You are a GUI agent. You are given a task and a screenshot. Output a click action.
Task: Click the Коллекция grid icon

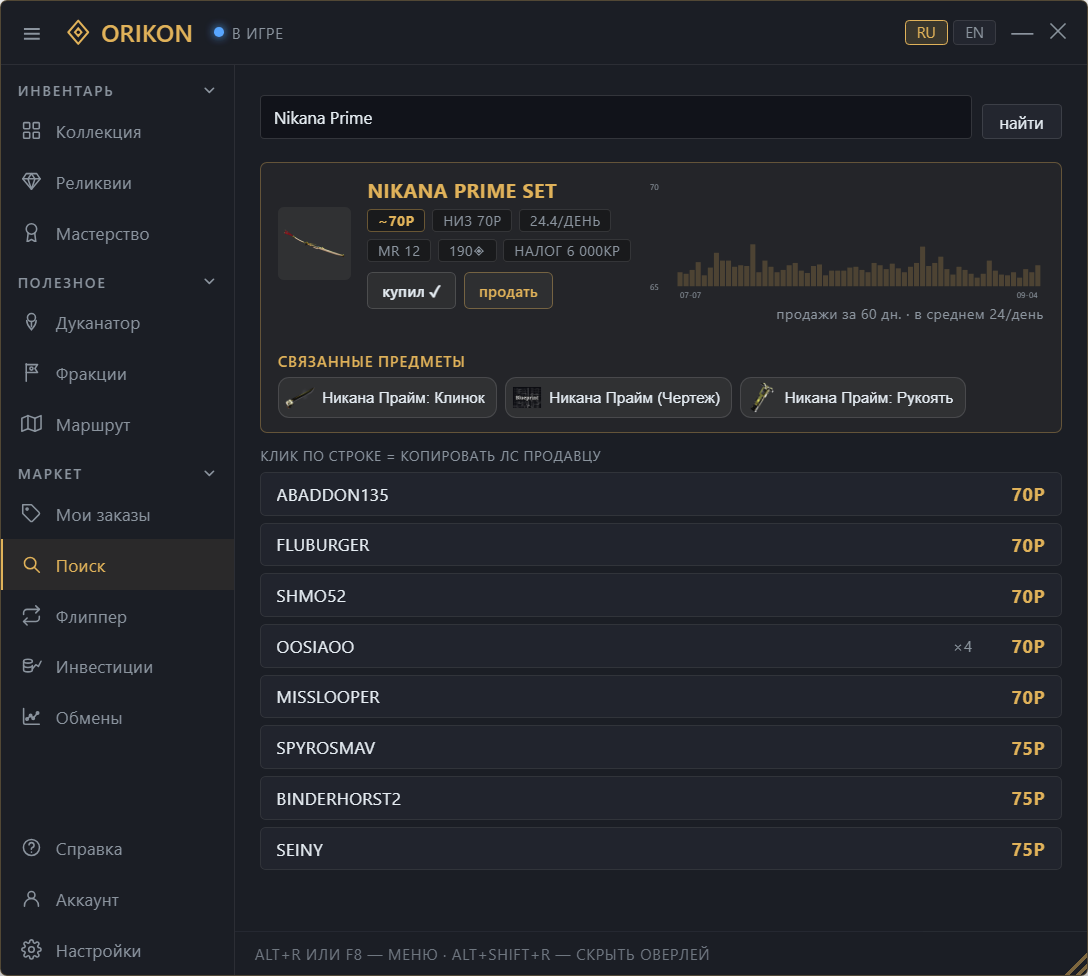click(31, 130)
